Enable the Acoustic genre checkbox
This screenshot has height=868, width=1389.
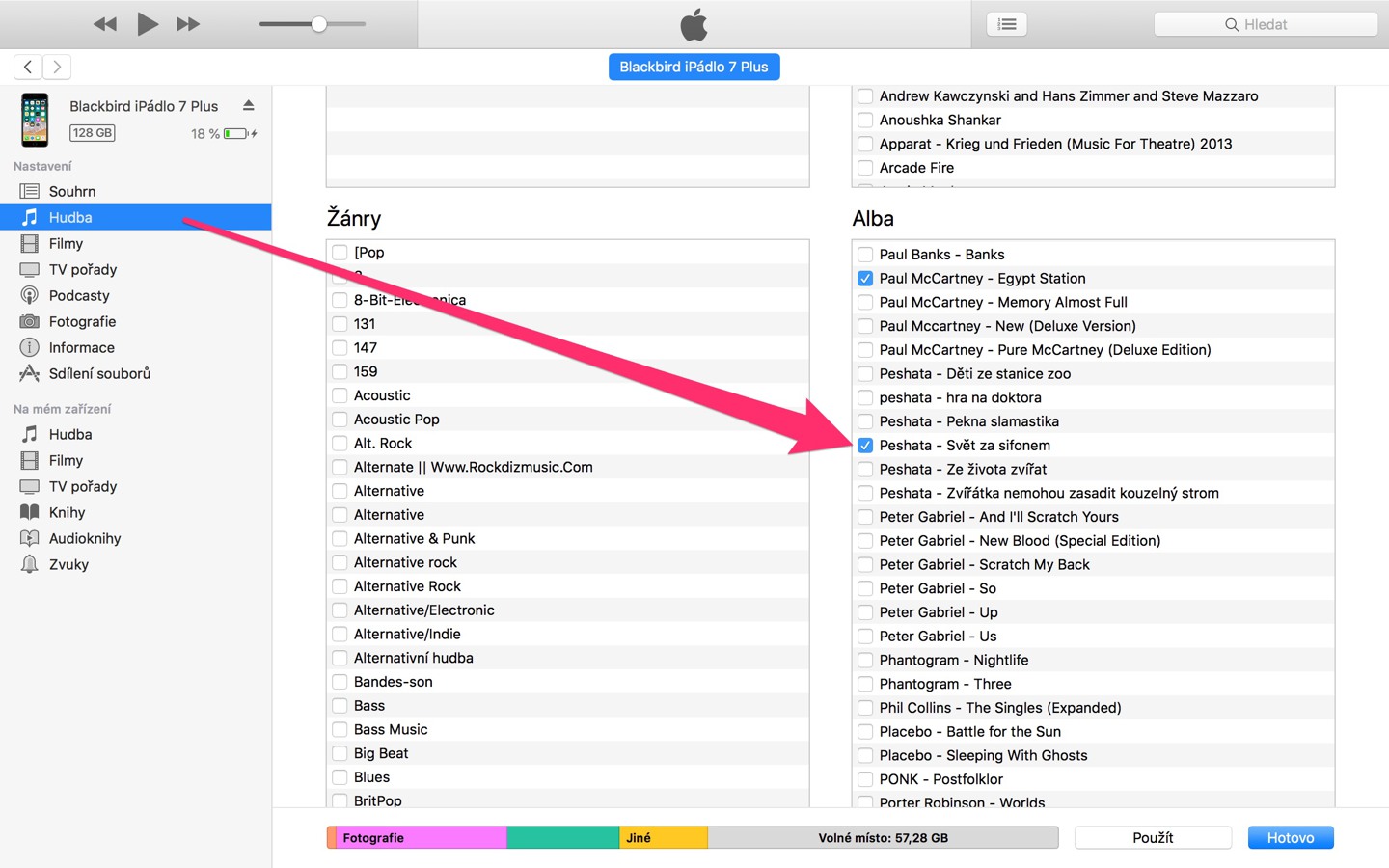(340, 395)
